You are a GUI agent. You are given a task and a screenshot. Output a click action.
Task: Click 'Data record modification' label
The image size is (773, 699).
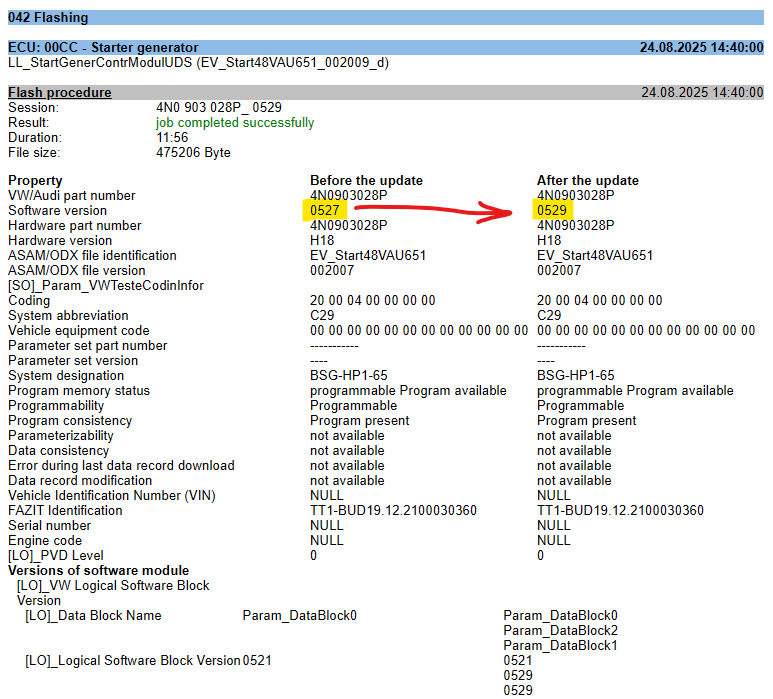(x=80, y=480)
